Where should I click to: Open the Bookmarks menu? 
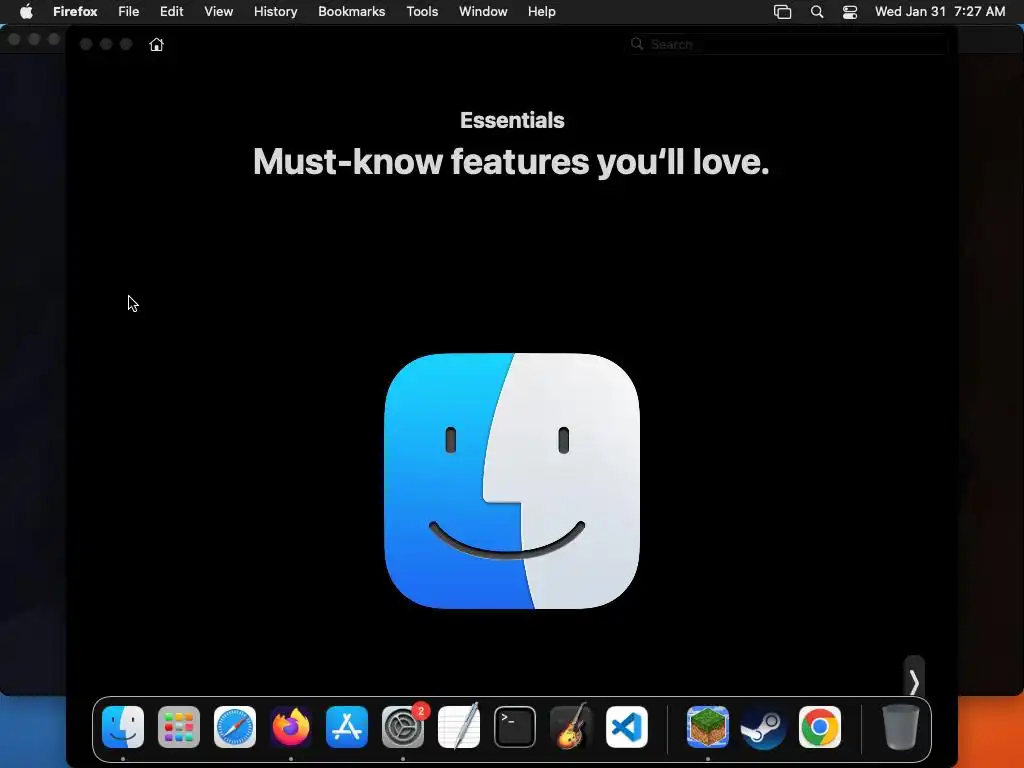pos(351,11)
